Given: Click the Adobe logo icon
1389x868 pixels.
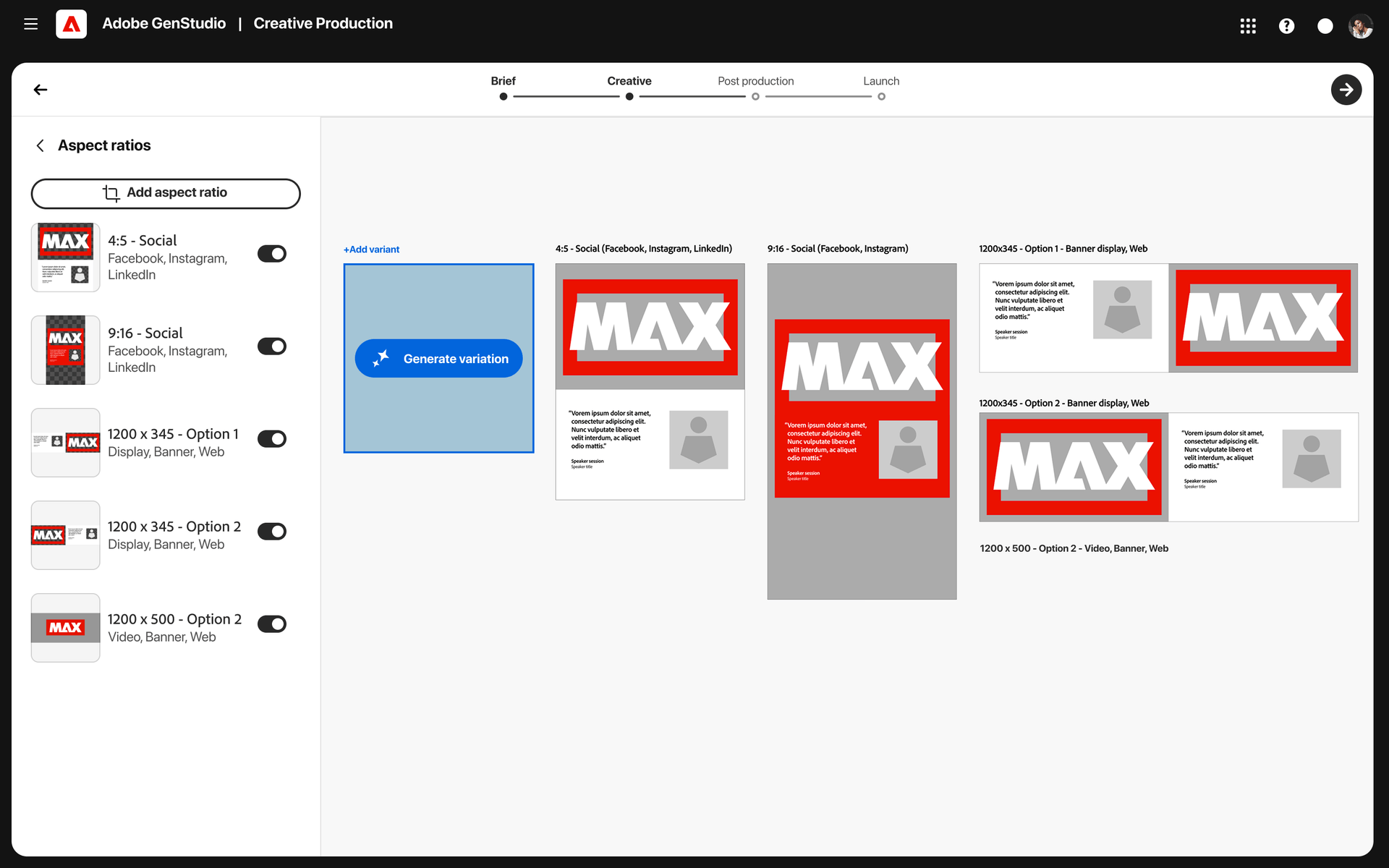Looking at the screenshot, I should pyautogui.click(x=71, y=24).
